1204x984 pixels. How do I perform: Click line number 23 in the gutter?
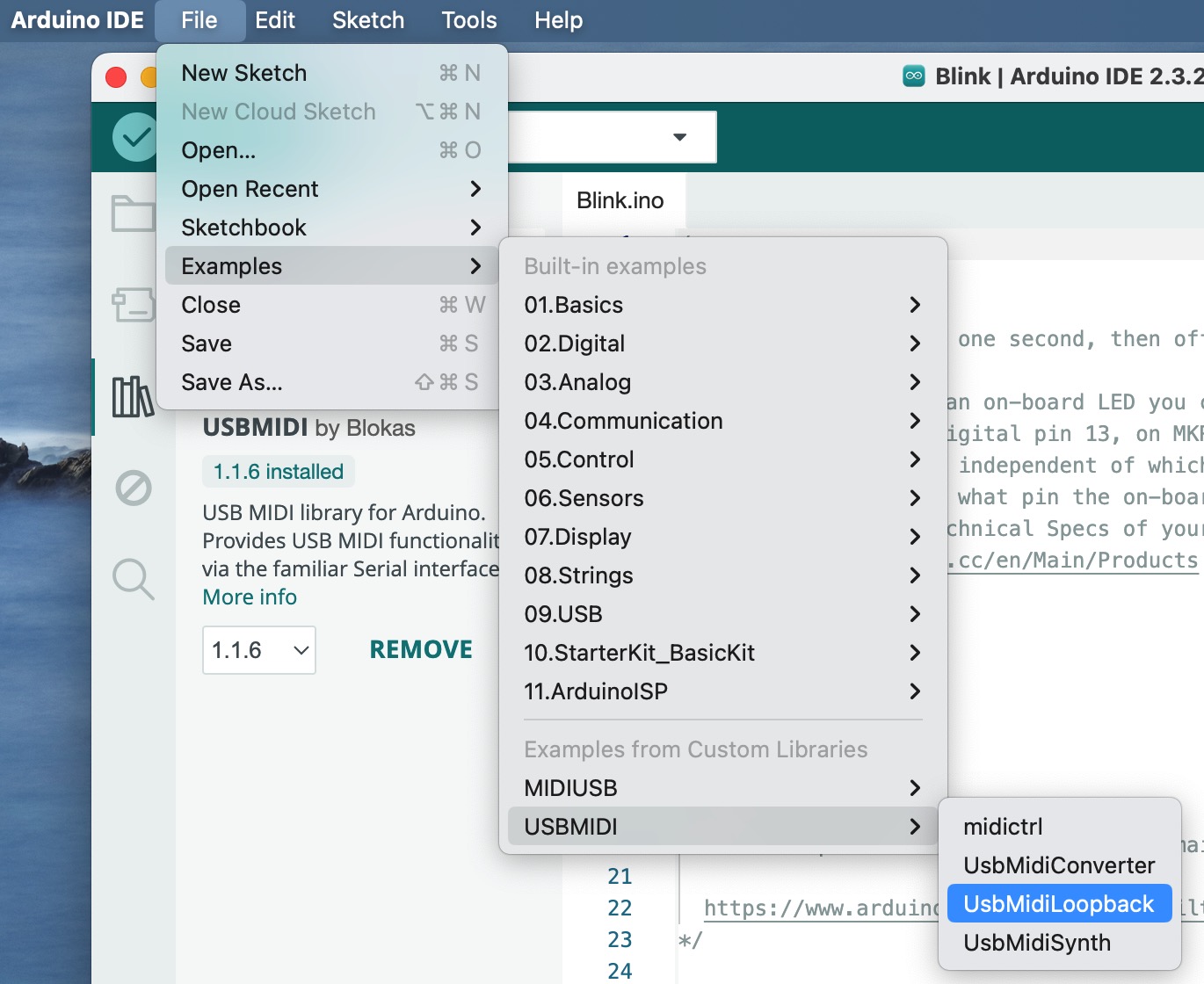(x=620, y=940)
